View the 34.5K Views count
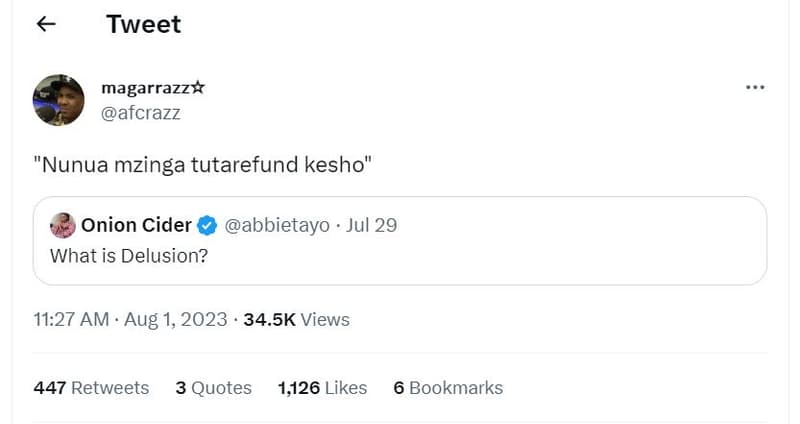 click(296, 319)
